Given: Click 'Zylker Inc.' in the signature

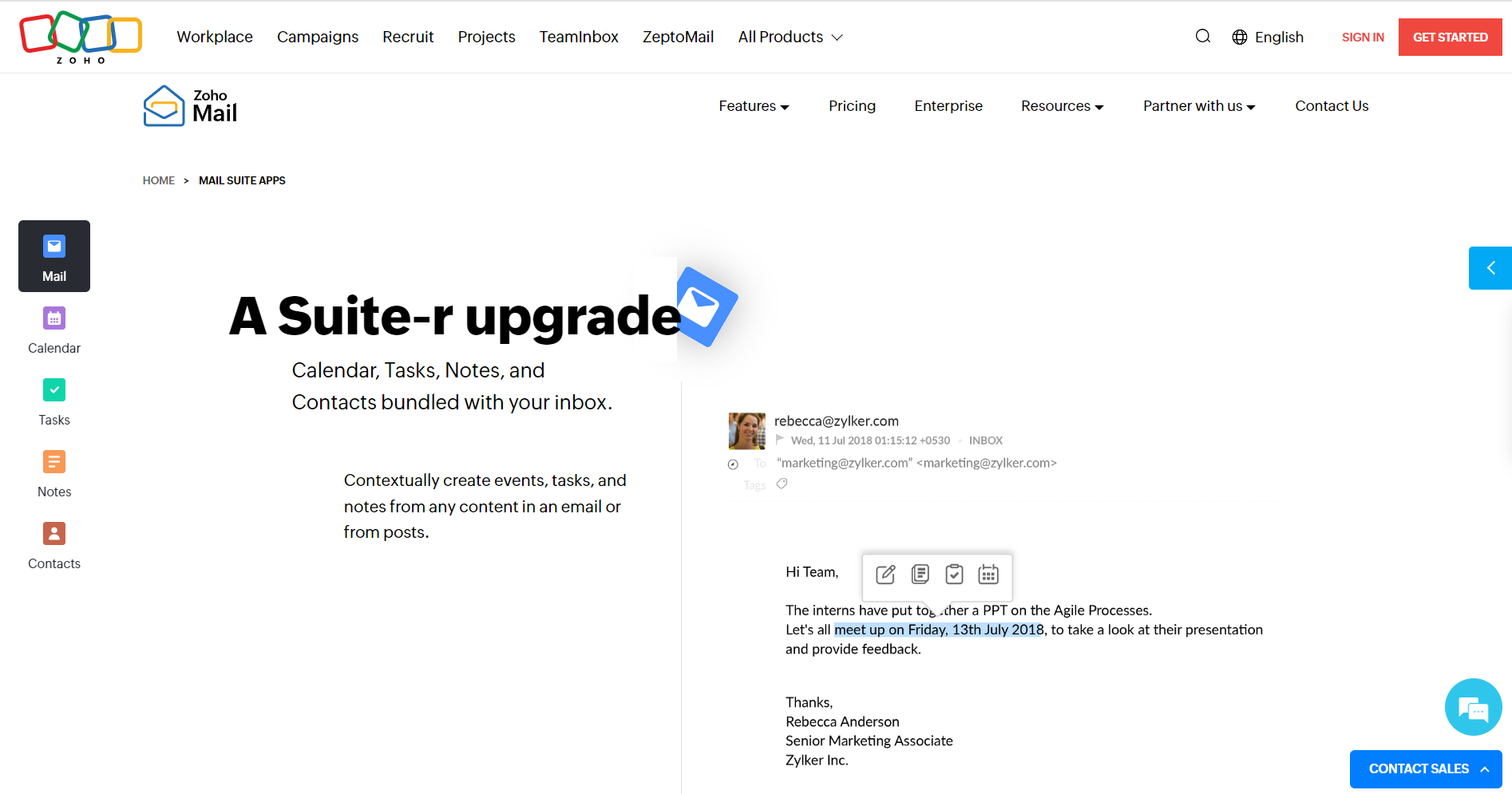Looking at the screenshot, I should [817, 760].
